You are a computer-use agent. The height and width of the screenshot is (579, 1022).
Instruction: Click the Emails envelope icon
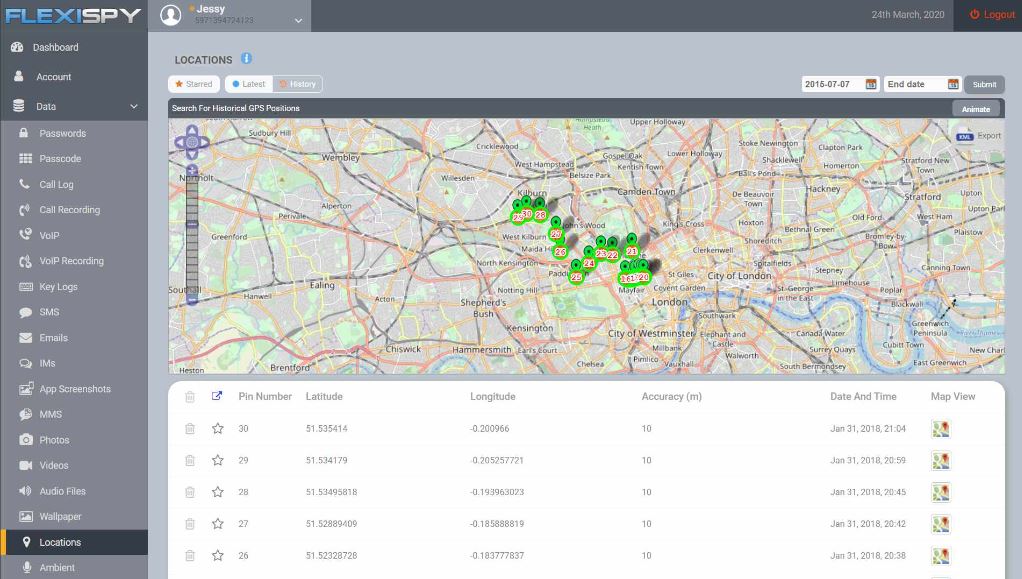tap(25, 338)
